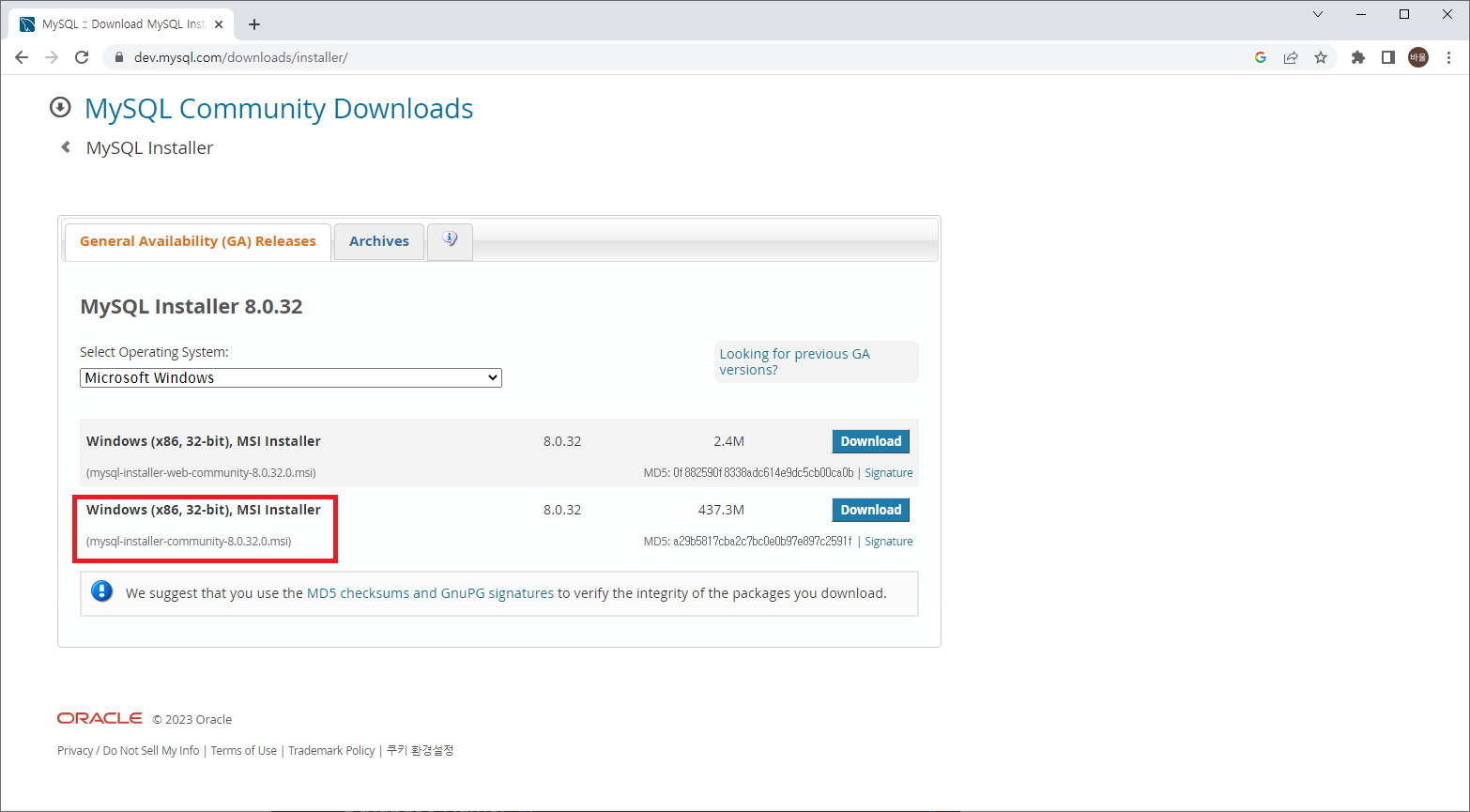Click the MySQL Community Downloads heading link
Viewport: 1470px width, 812px height.
279,108
